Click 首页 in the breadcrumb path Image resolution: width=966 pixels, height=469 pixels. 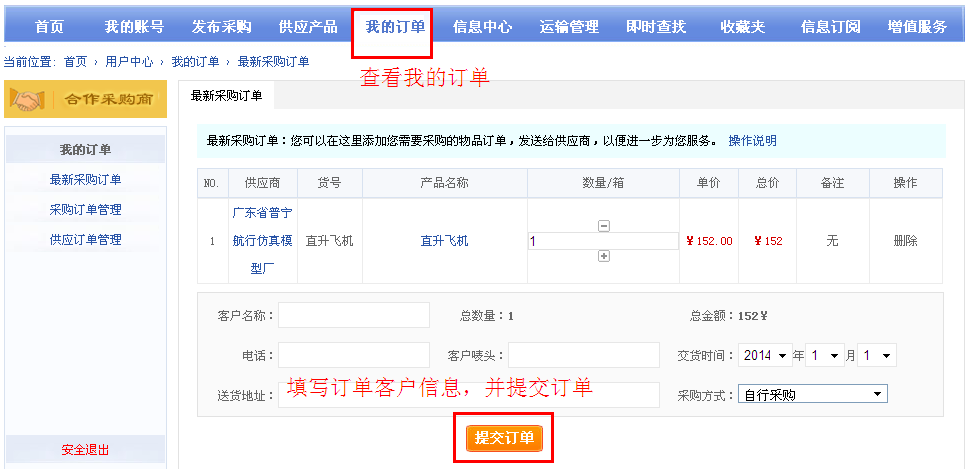(x=75, y=62)
